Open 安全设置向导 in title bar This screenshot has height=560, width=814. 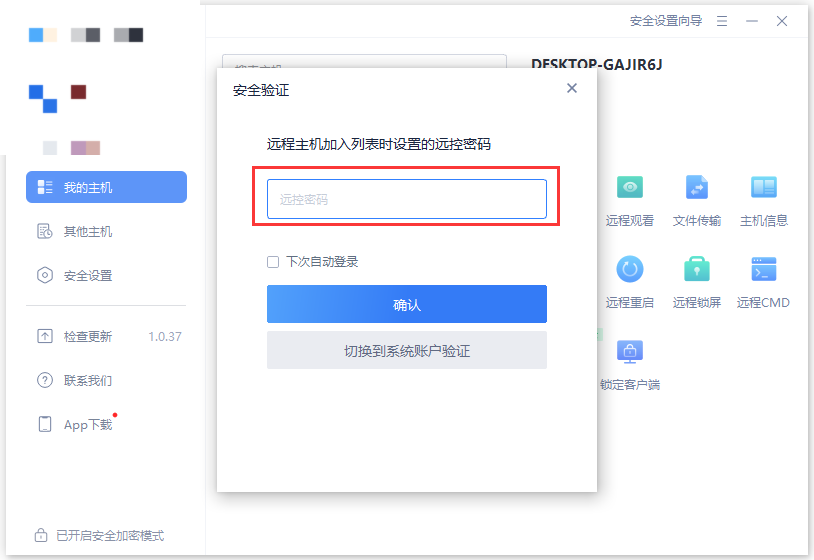click(x=666, y=21)
